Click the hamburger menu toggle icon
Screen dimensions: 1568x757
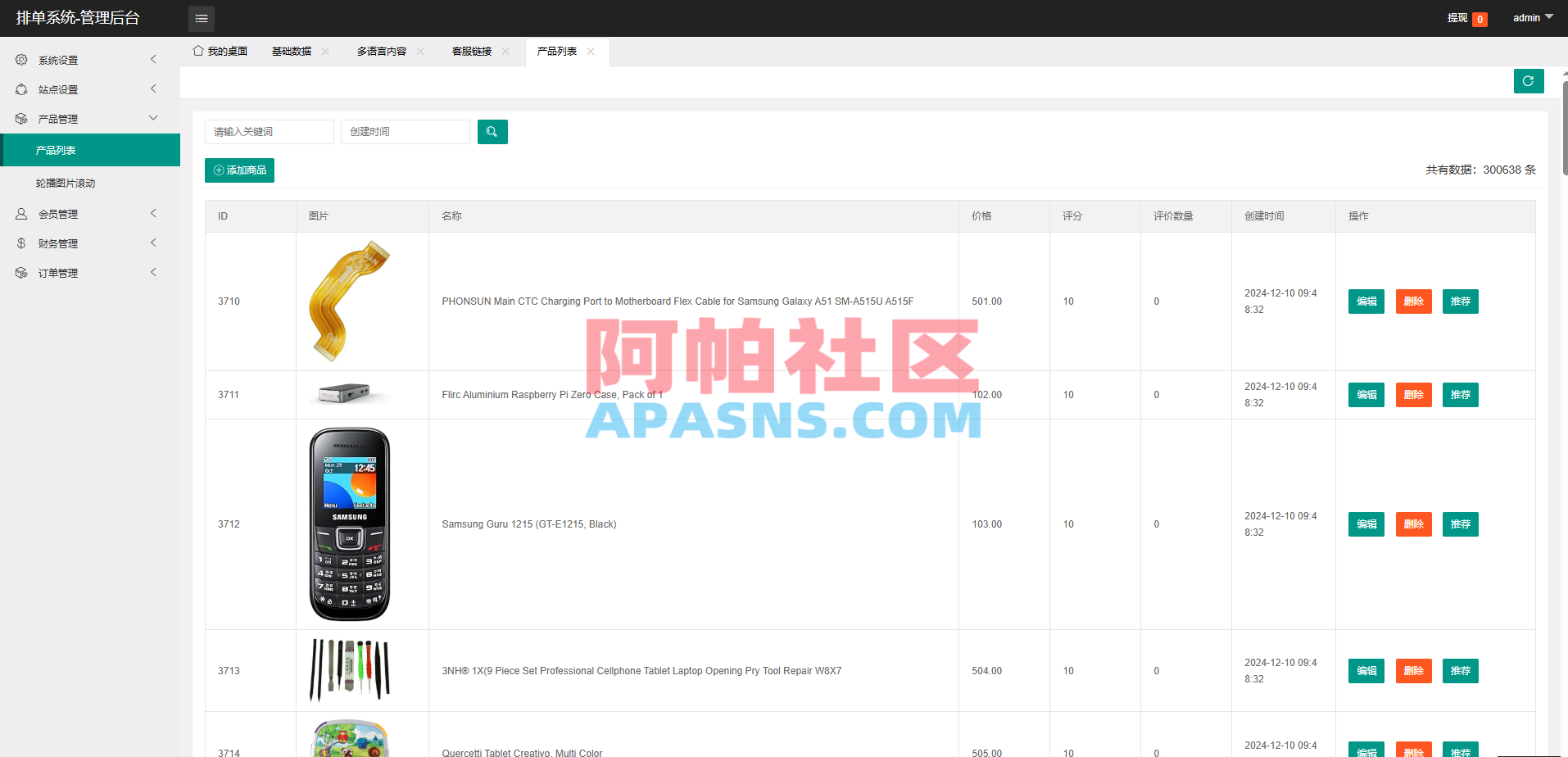201,18
